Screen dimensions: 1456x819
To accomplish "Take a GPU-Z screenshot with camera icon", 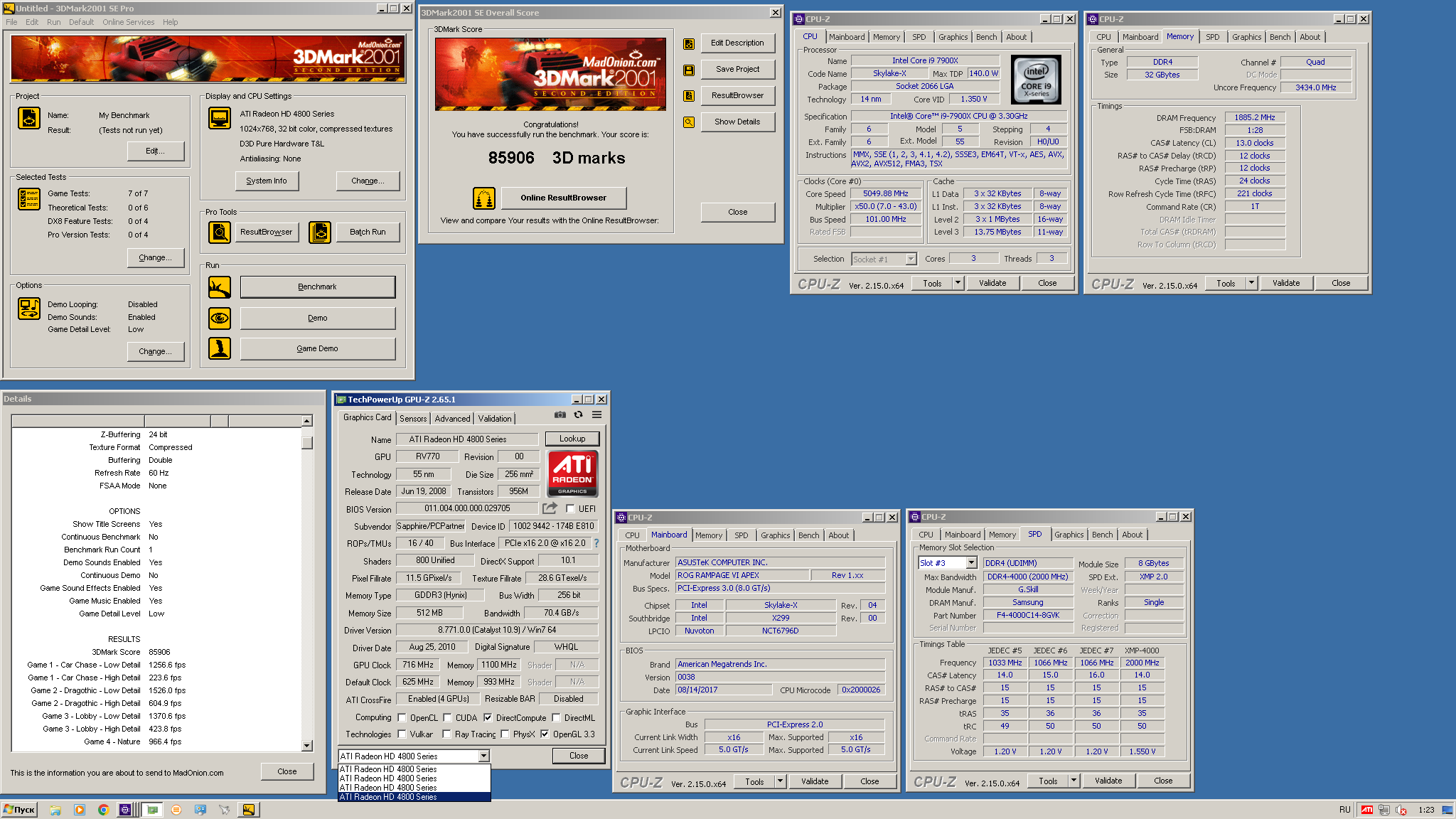I will pos(560,414).
